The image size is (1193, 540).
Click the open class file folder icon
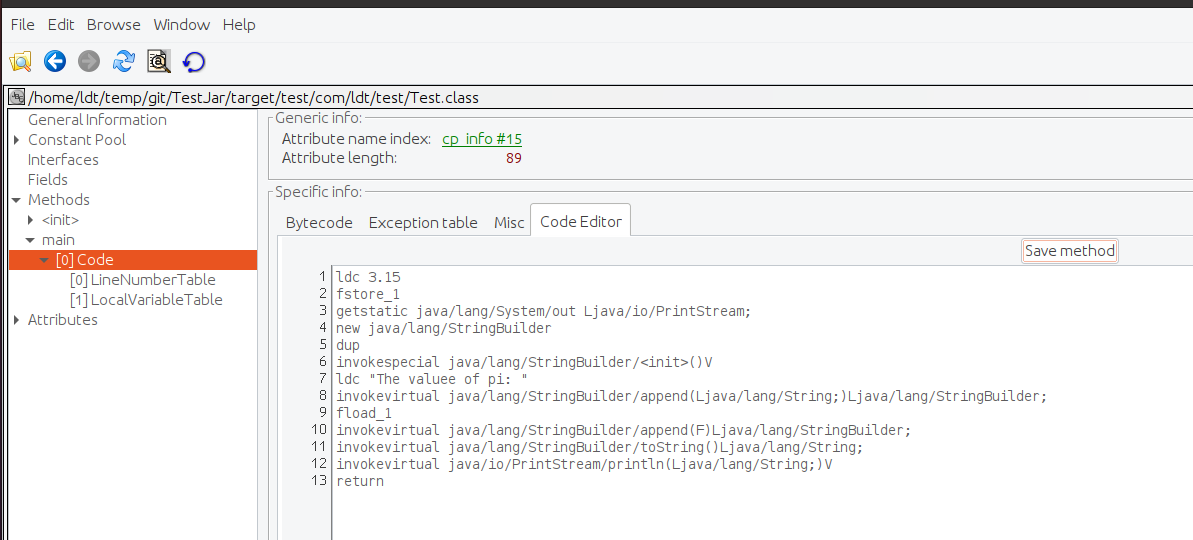pyautogui.click(x=20, y=62)
